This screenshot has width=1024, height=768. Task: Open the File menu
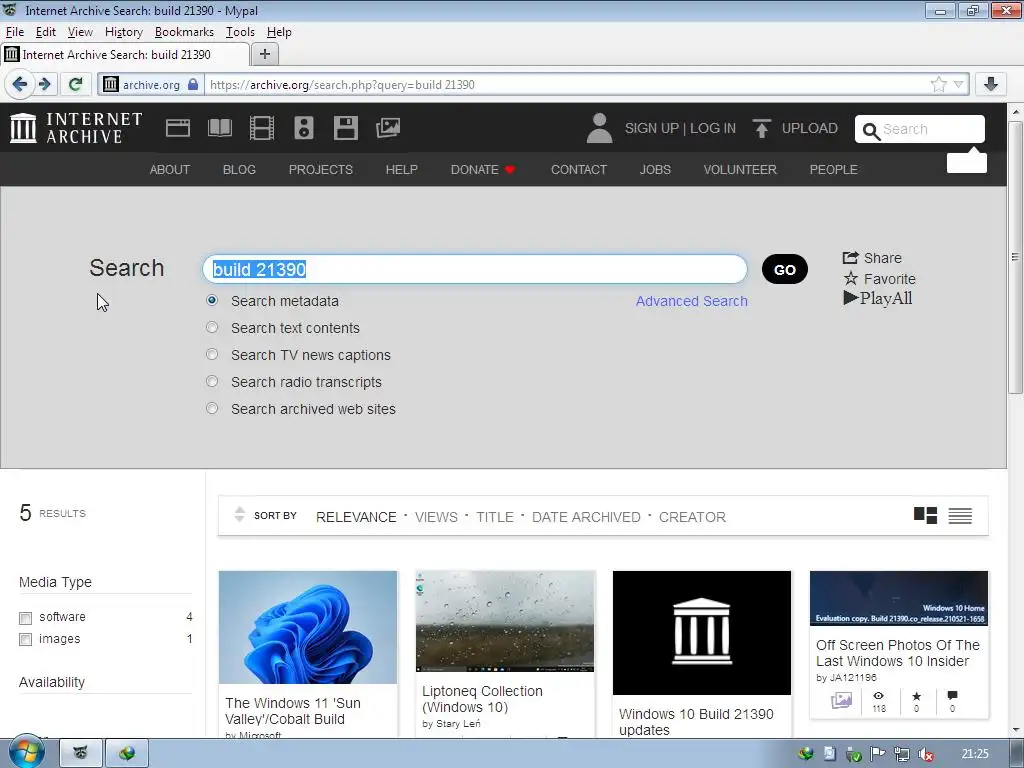click(14, 32)
